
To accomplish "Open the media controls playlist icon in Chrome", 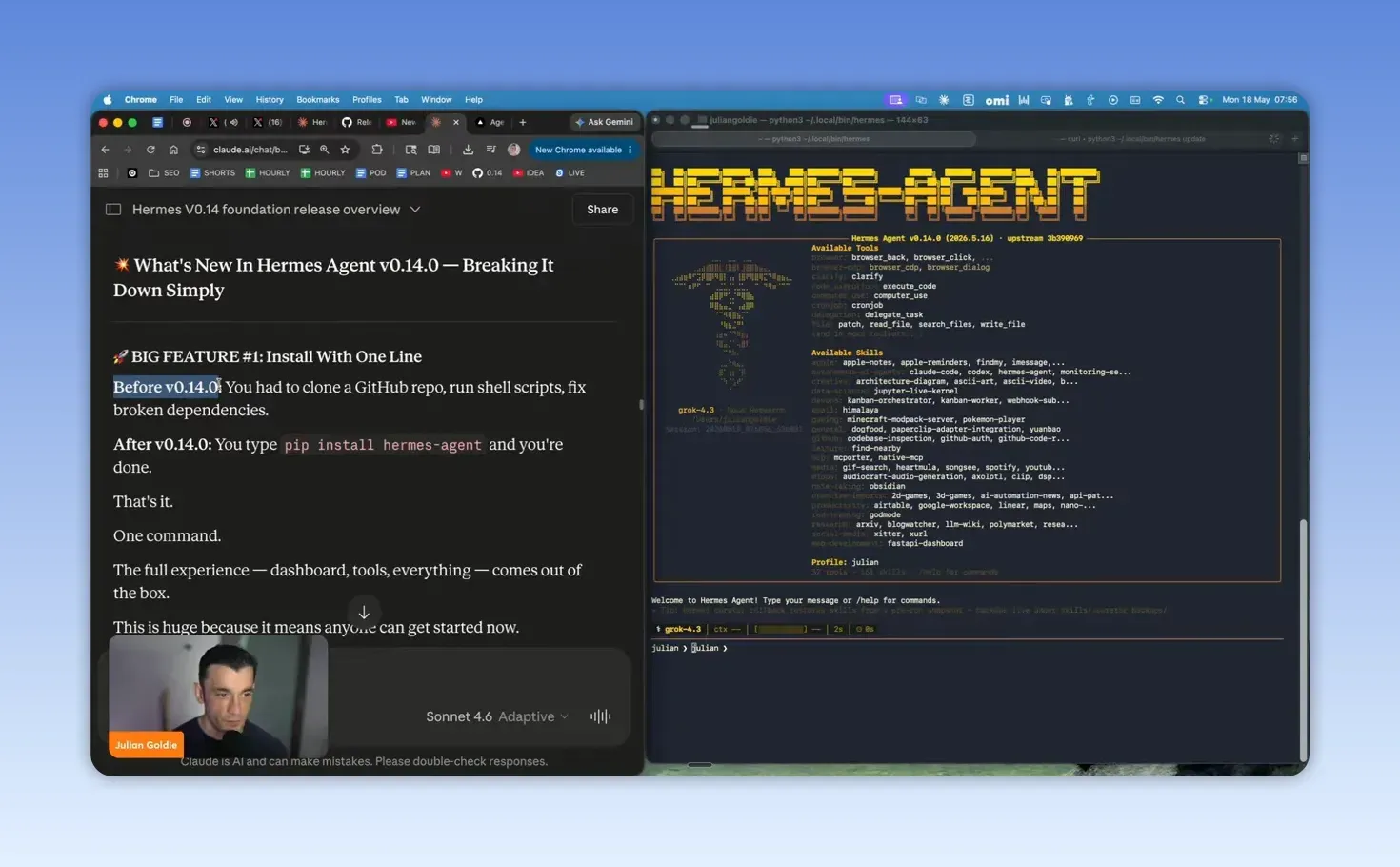I will pos(490,150).
